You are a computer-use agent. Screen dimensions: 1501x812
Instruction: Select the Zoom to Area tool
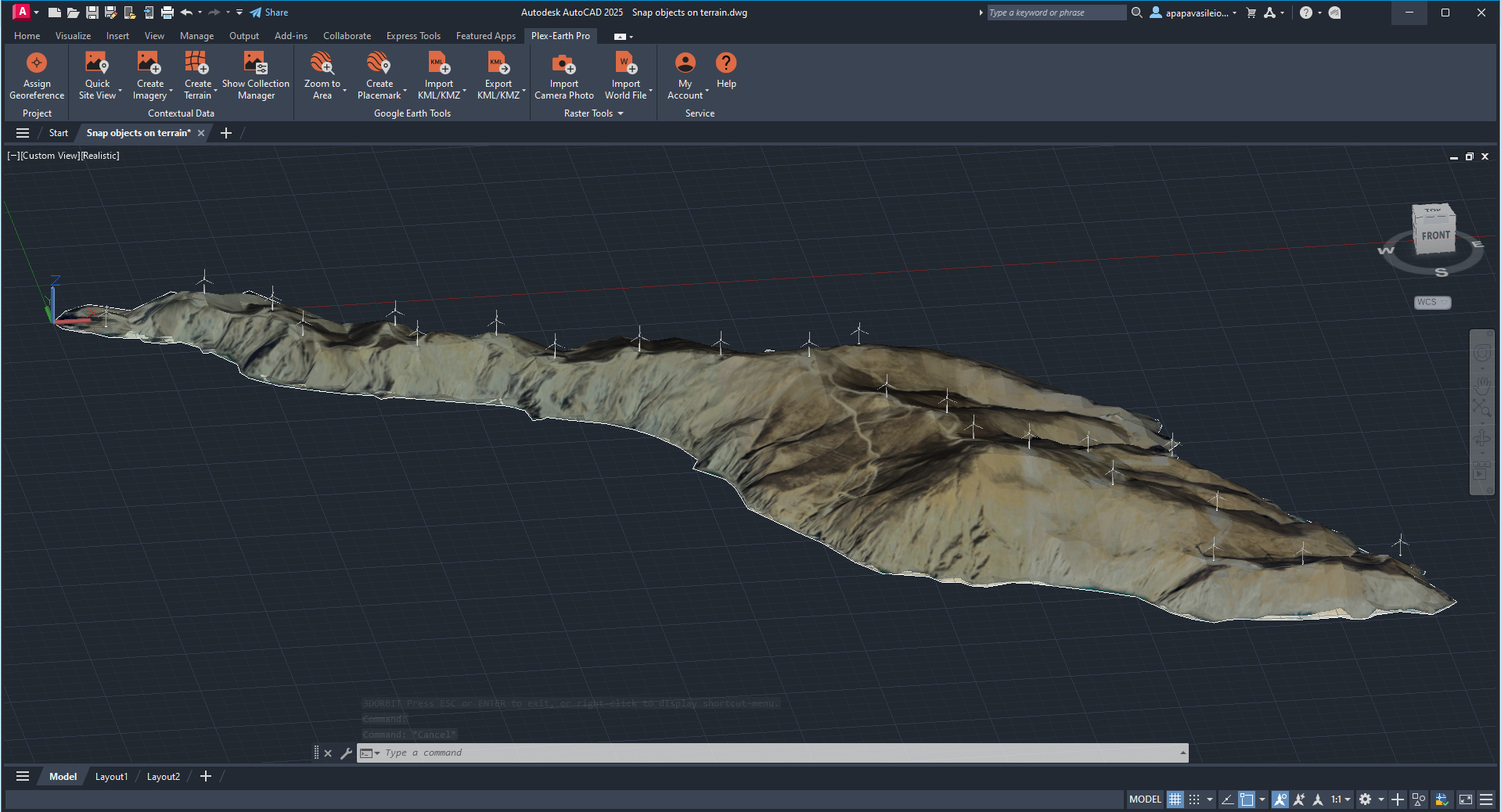click(322, 76)
